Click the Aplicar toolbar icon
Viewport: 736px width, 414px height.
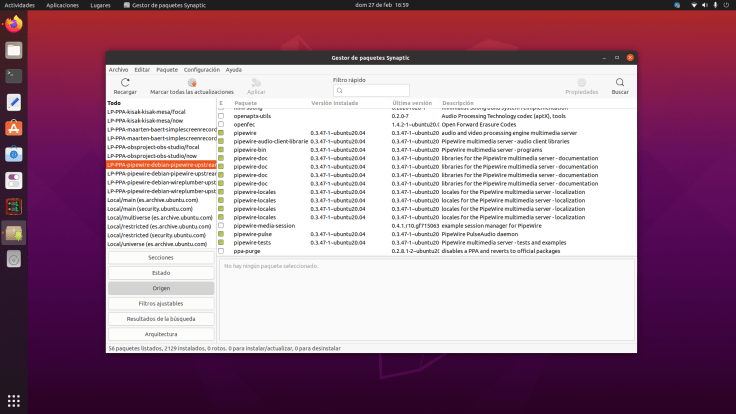pos(256,83)
